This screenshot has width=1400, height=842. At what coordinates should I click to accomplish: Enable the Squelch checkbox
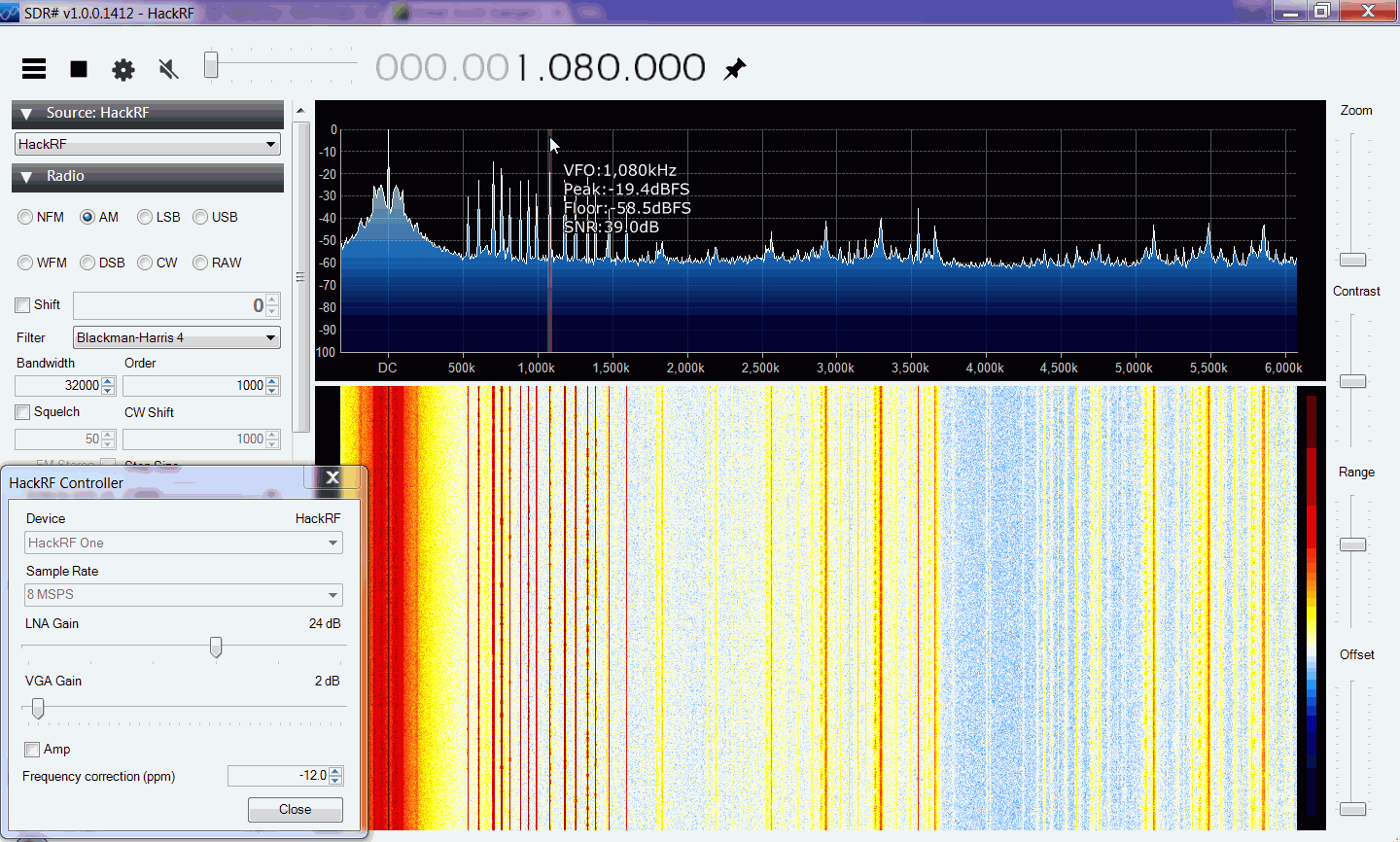(22, 412)
